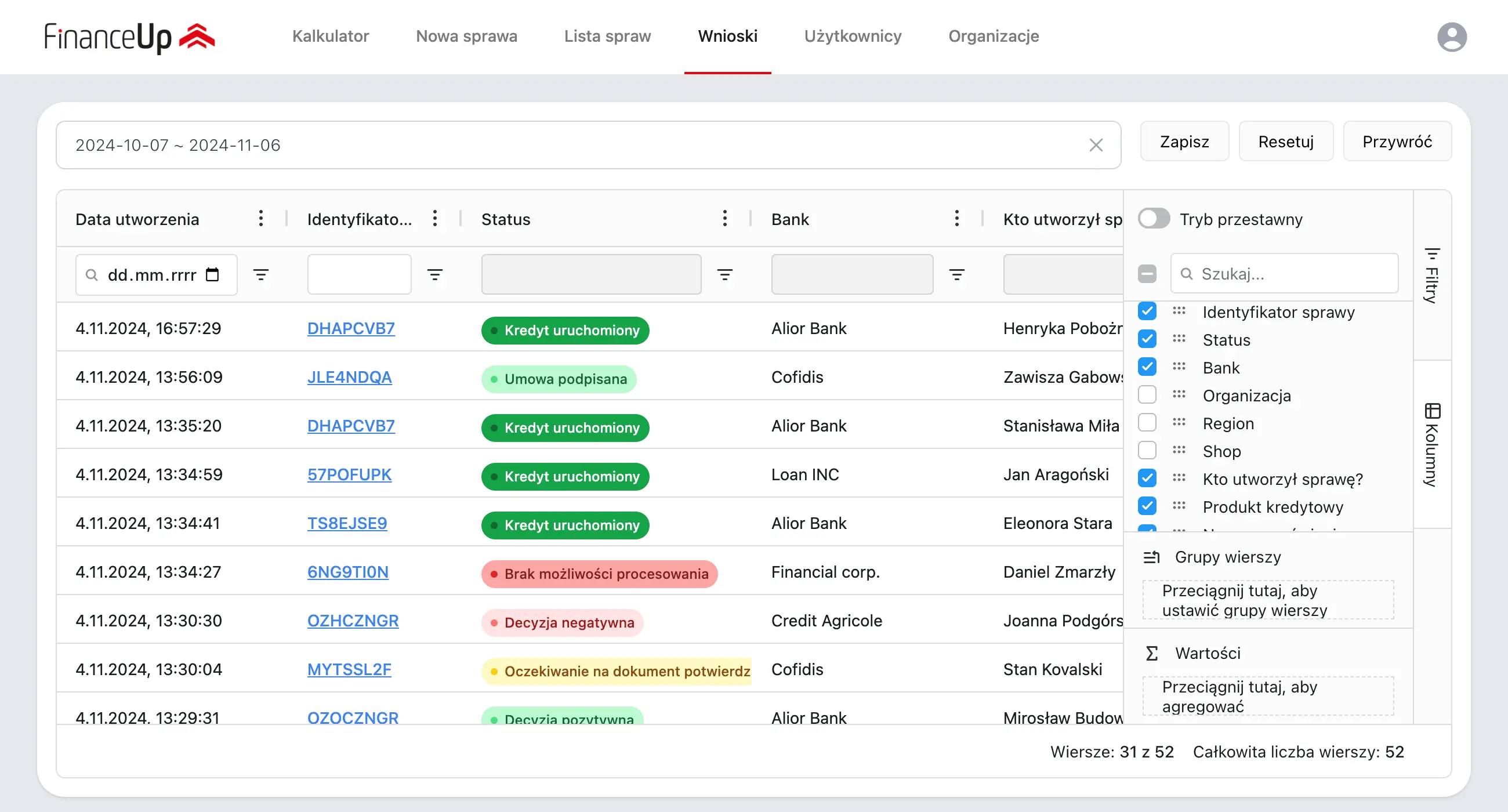
Task: Click the Umowa podpisana status badge
Action: (559, 379)
